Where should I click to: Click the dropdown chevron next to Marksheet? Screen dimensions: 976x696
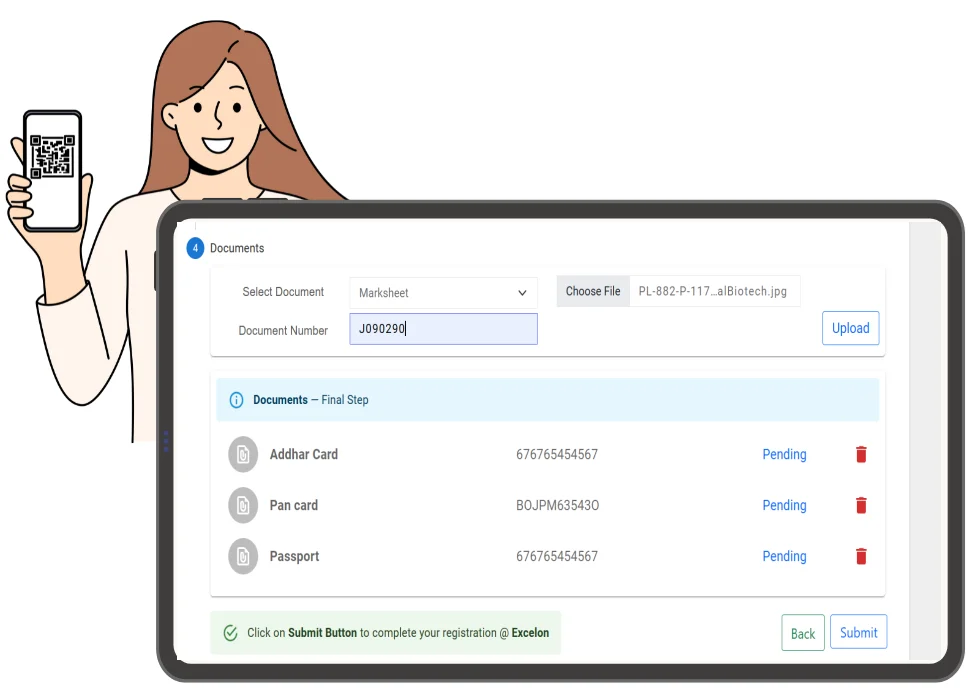click(522, 293)
